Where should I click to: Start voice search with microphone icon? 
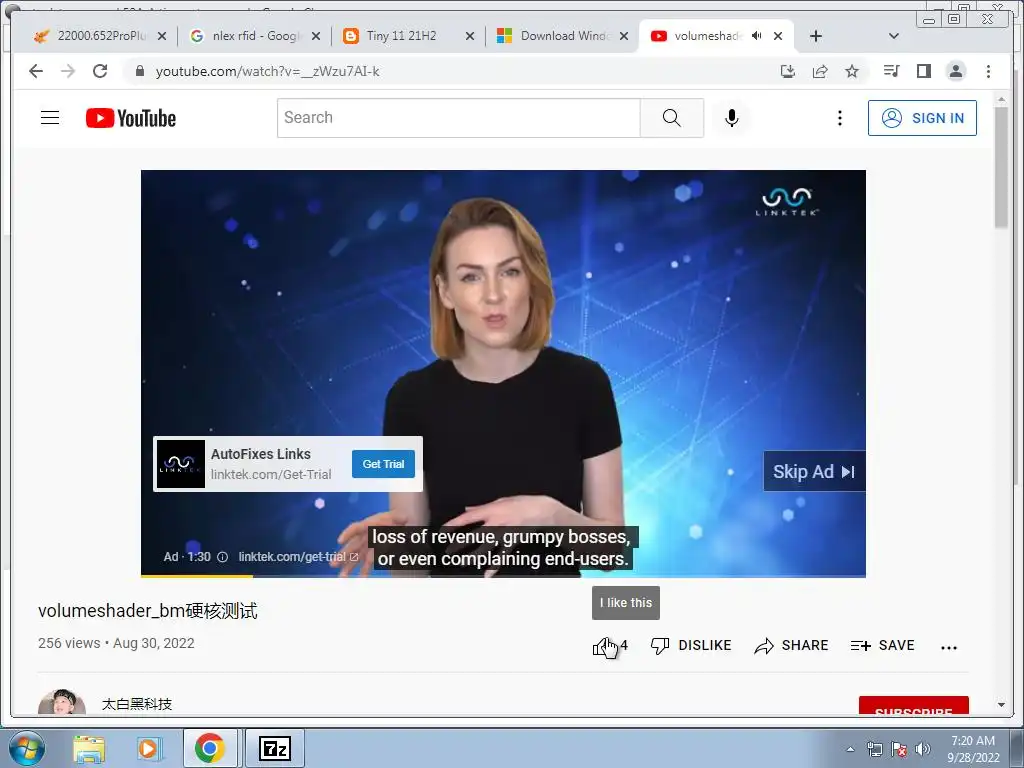click(731, 118)
